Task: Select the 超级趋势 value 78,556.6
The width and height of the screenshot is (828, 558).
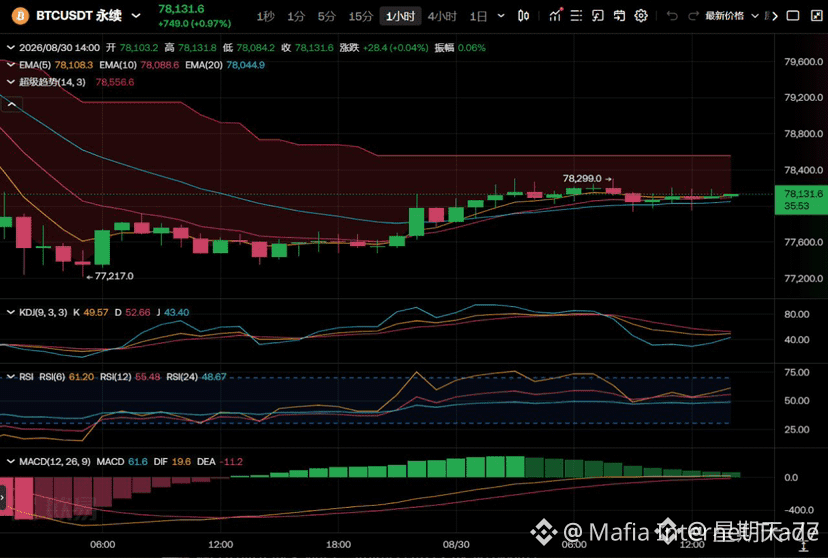Action: 115,82
